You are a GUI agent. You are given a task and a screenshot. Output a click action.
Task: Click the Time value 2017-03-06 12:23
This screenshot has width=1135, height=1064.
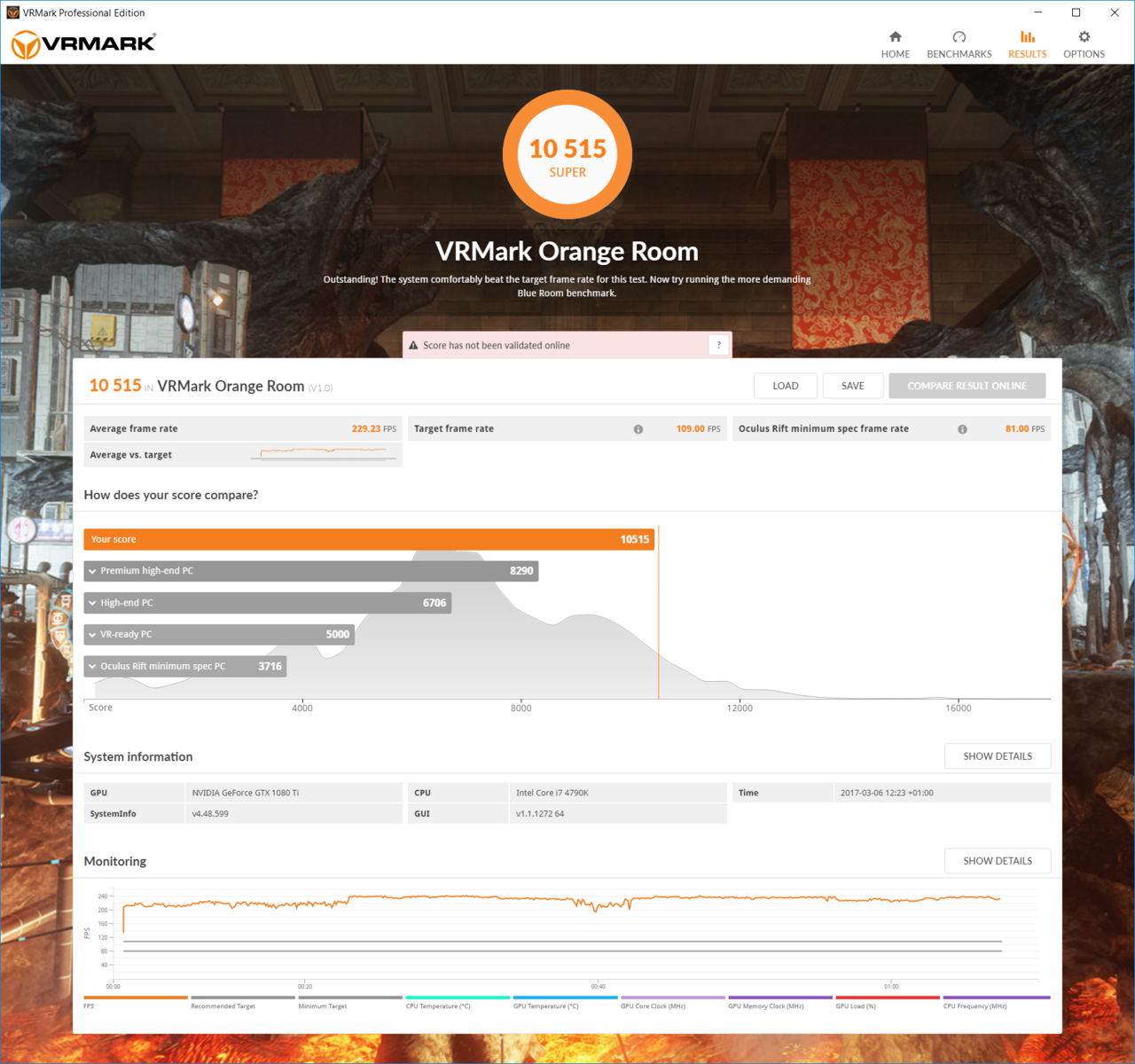tap(887, 793)
